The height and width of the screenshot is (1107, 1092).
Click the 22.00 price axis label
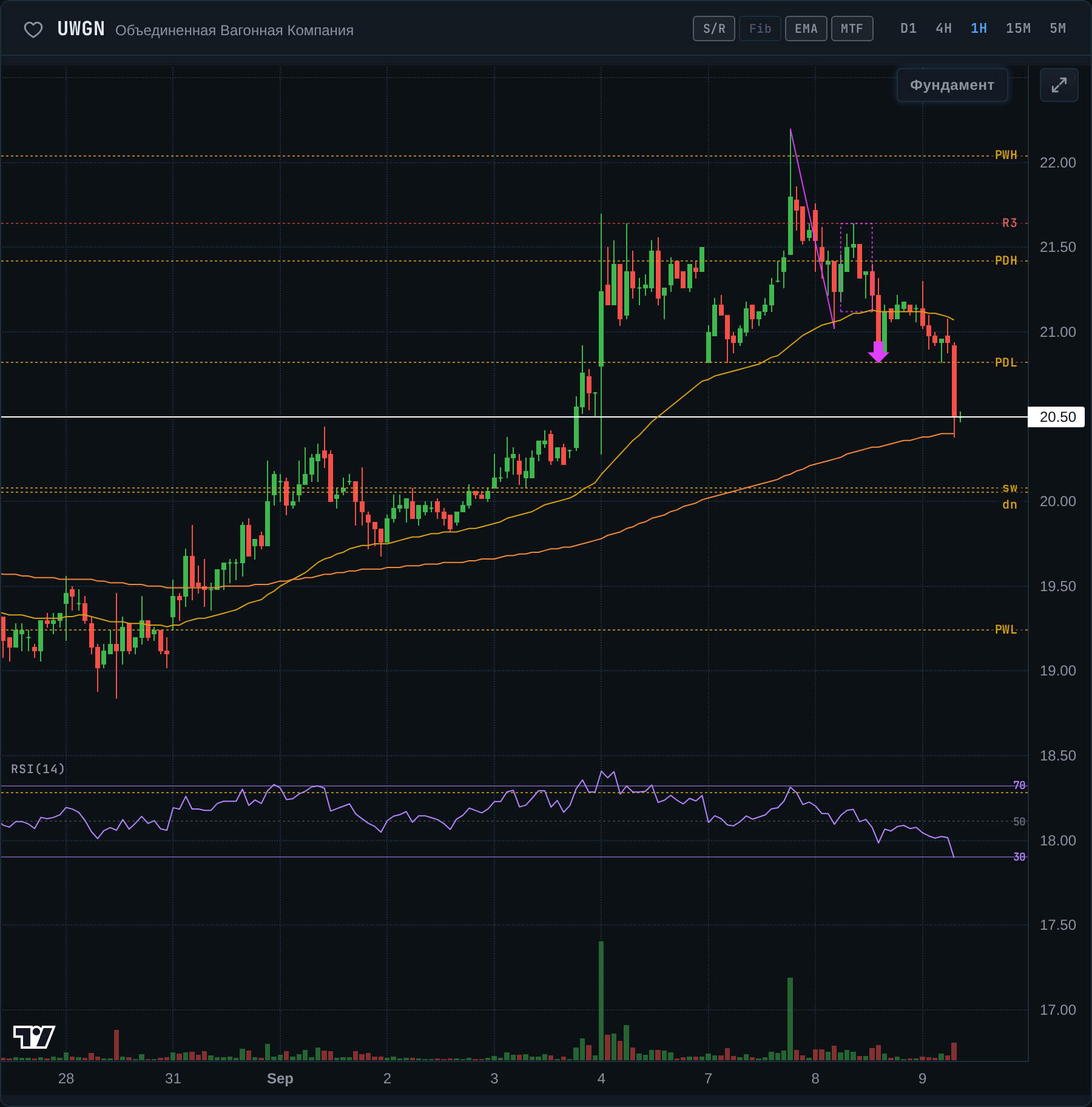click(1058, 163)
